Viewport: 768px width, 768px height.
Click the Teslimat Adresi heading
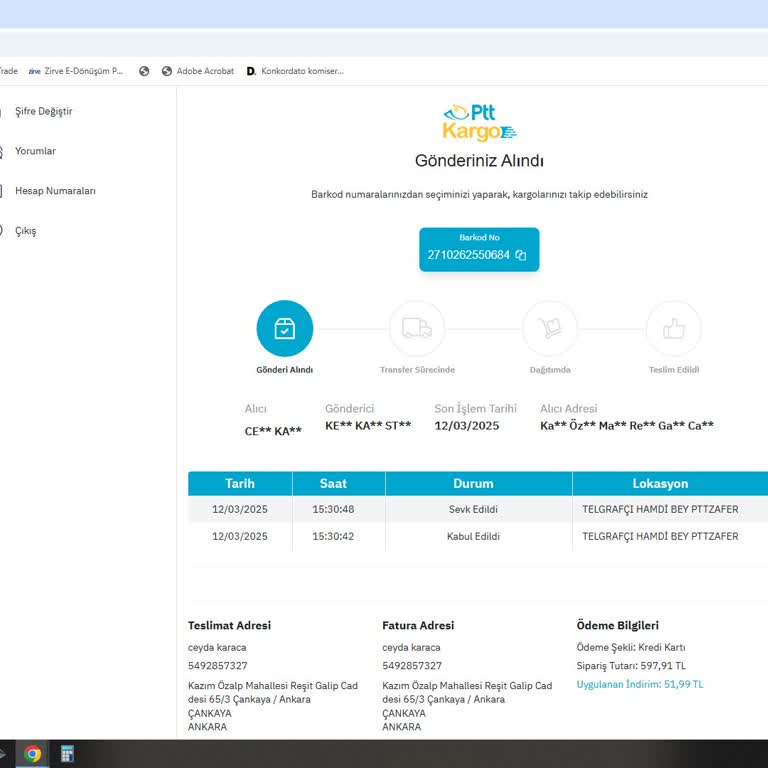point(229,625)
